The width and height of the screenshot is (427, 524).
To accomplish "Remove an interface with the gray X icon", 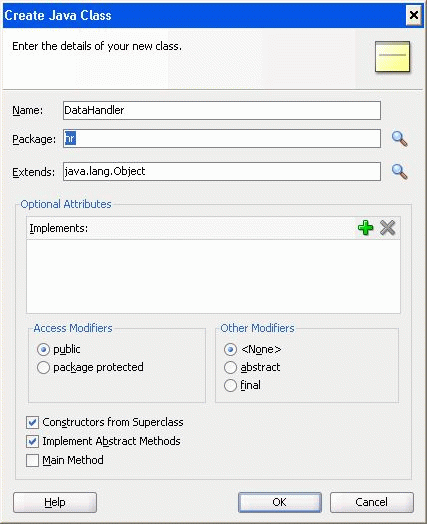I will pyautogui.click(x=388, y=228).
